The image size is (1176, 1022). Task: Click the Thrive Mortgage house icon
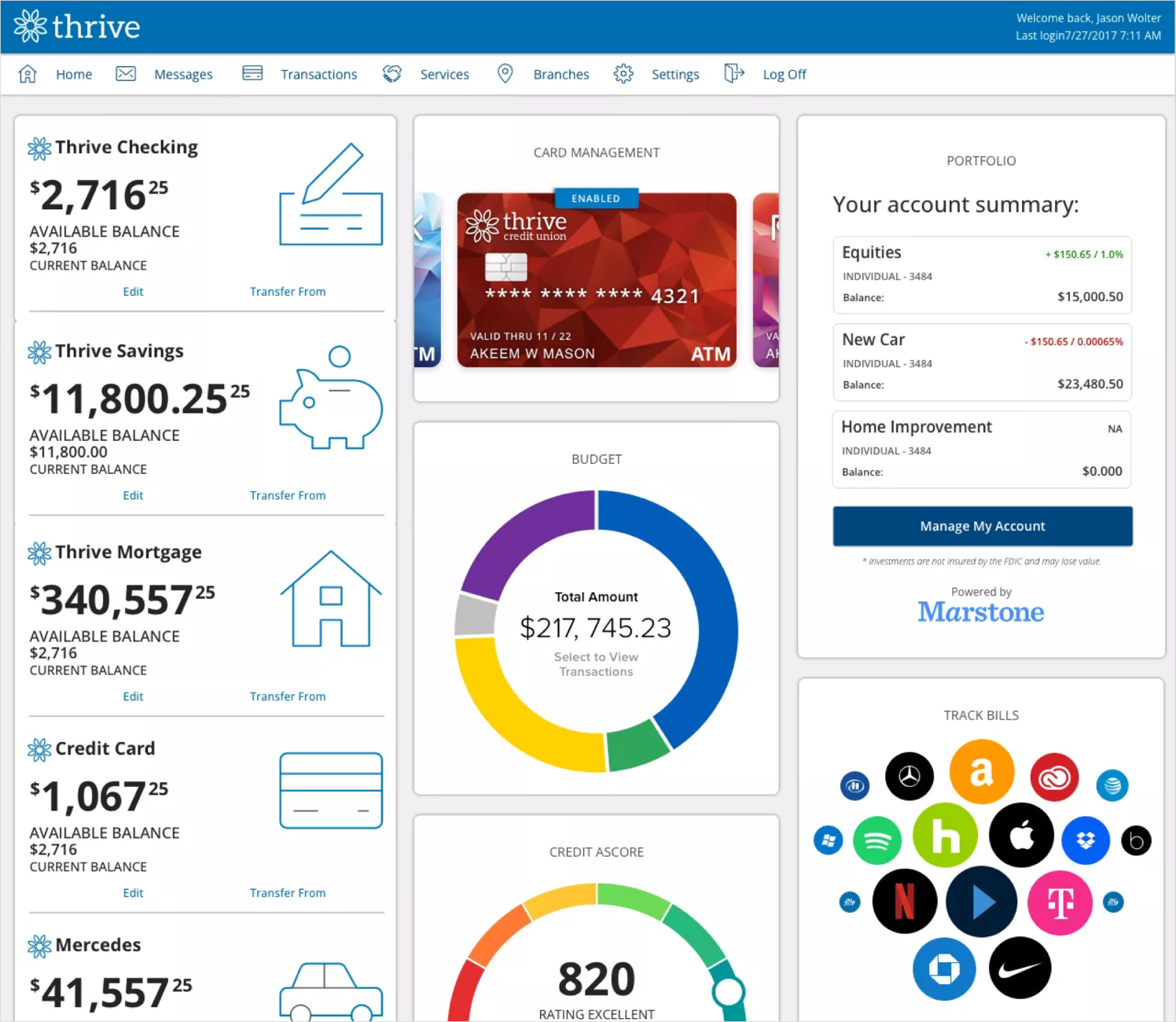331,599
